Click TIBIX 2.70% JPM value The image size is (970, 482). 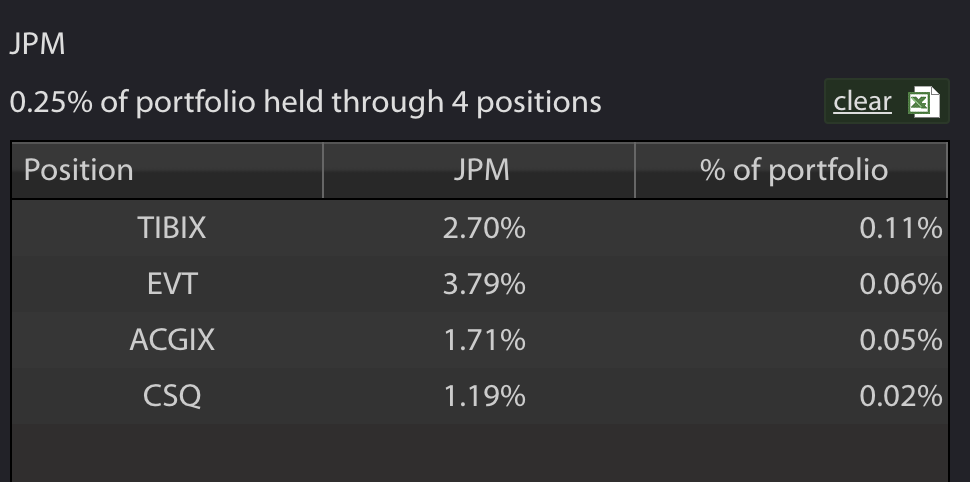point(484,228)
